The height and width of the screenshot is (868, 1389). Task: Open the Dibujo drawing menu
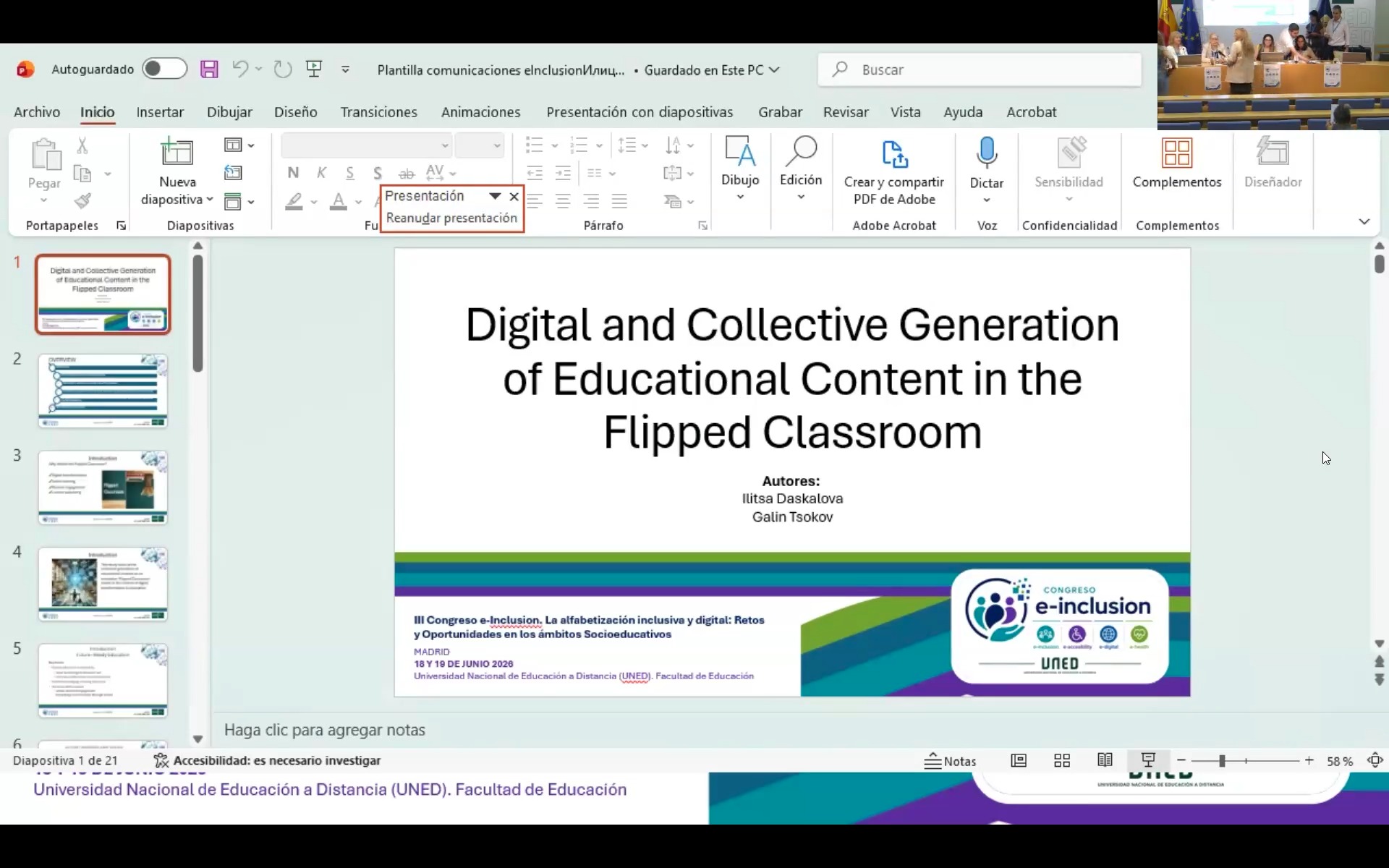pos(740,168)
